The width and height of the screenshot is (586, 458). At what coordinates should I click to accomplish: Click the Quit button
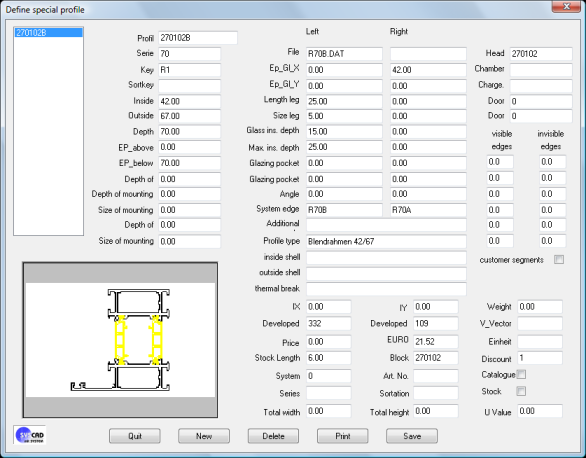point(135,436)
